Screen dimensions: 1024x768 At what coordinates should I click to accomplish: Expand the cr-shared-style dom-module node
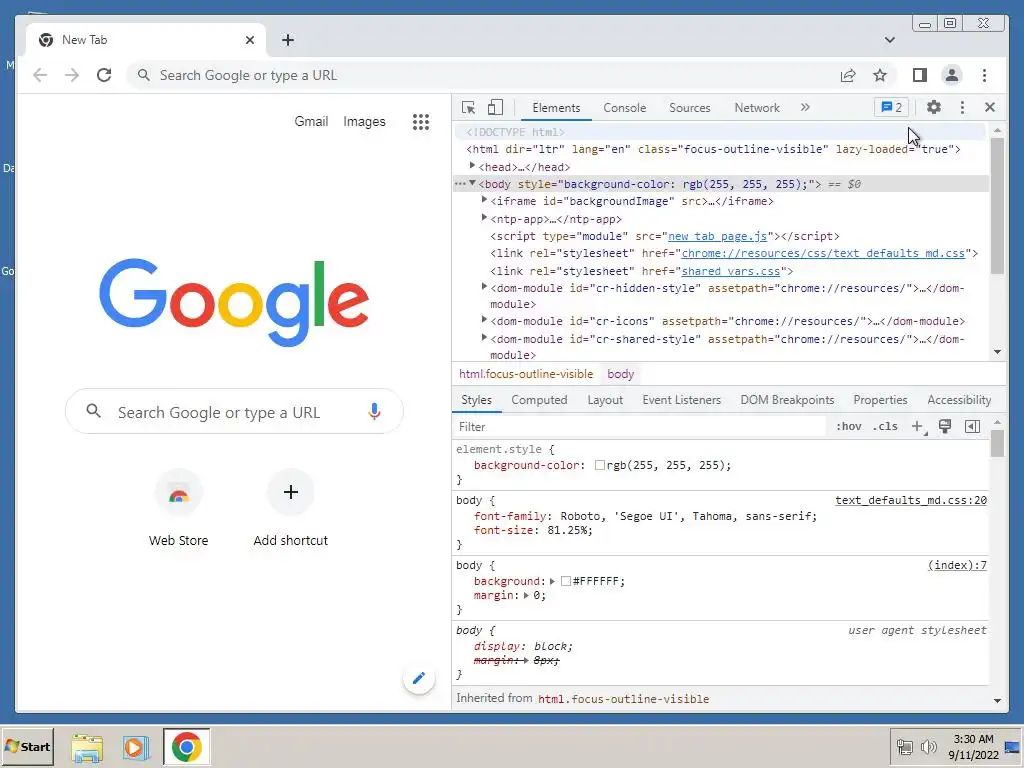click(484, 338)
